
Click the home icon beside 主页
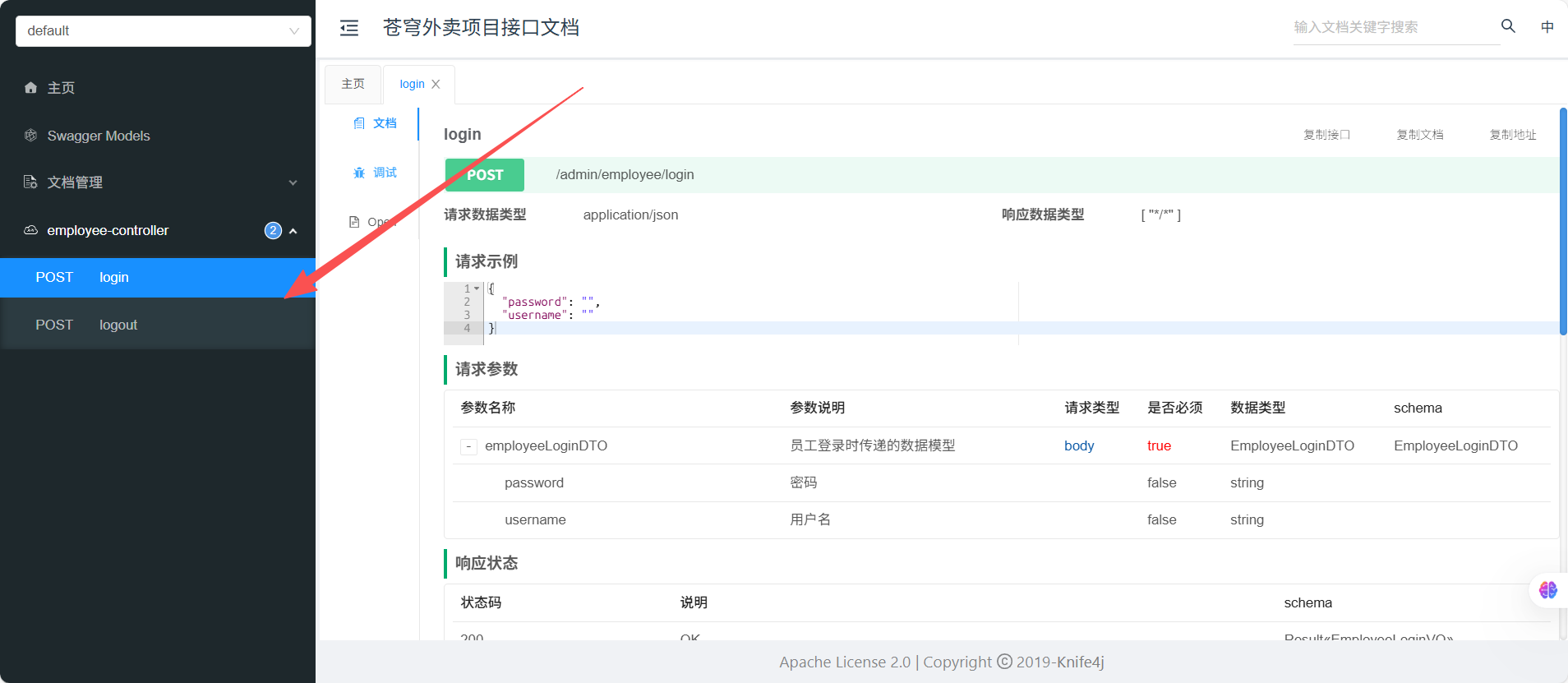point(31,87)
